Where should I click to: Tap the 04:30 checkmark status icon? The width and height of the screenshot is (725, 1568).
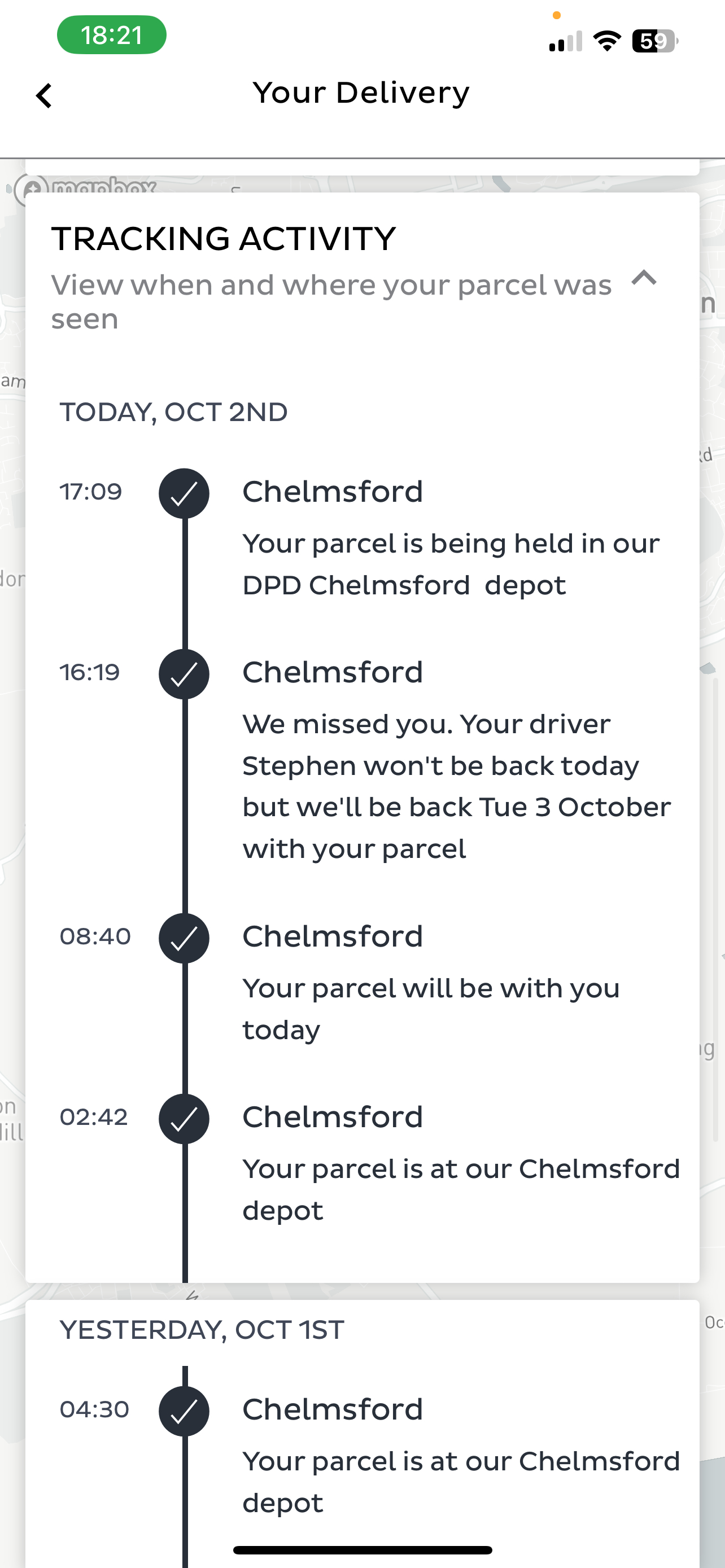184,1411
